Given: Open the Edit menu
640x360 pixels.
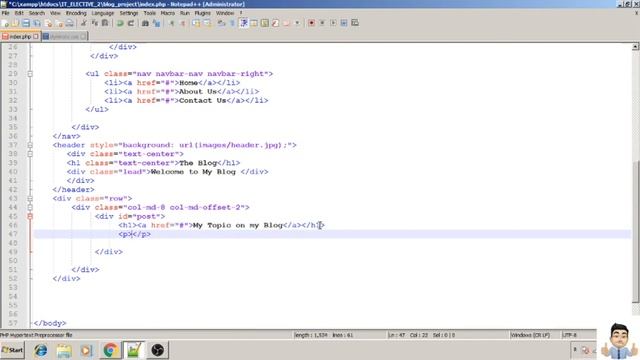Looking at the screenshot, I should pos(19,13).
